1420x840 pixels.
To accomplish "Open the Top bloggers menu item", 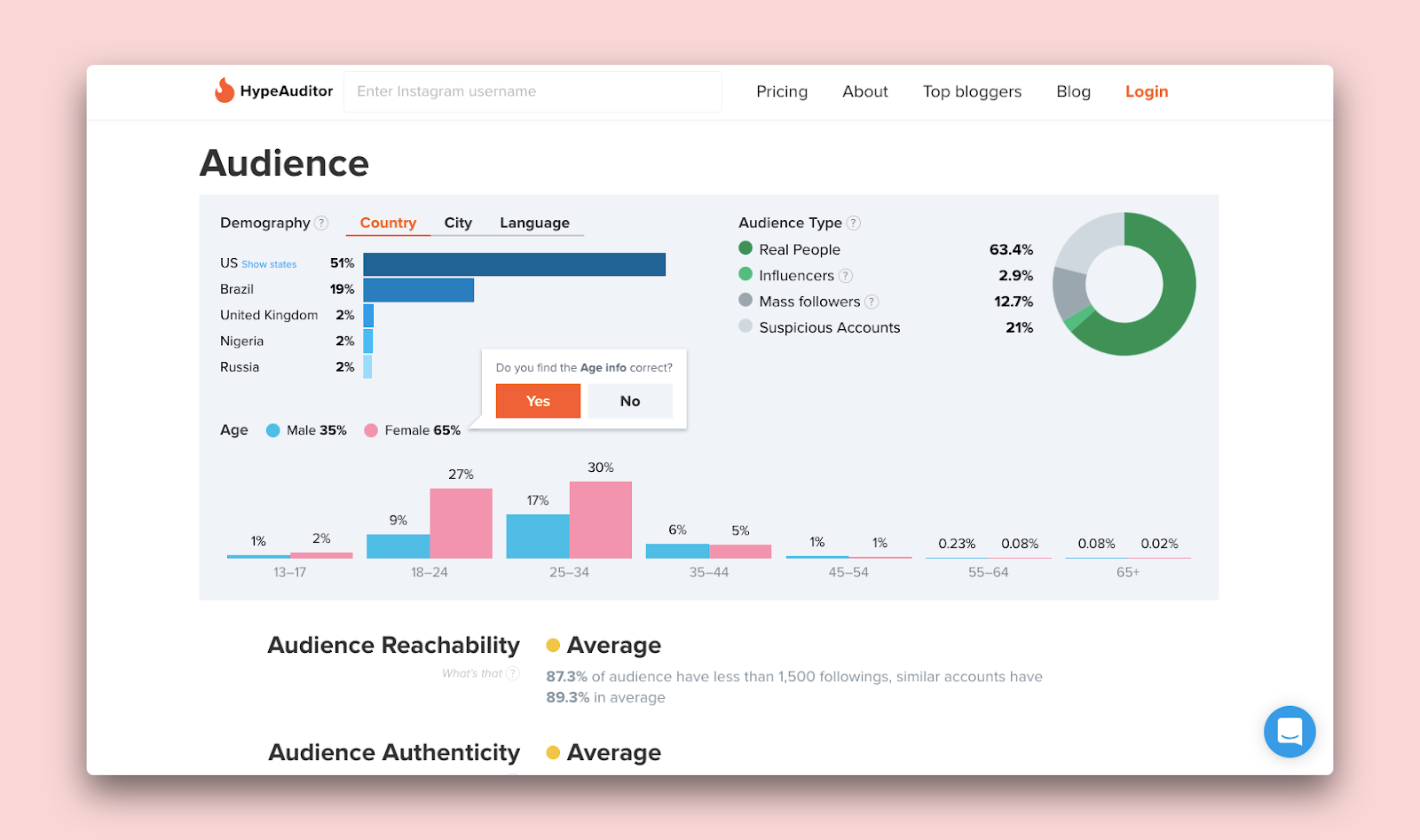I will pos(972,91).
